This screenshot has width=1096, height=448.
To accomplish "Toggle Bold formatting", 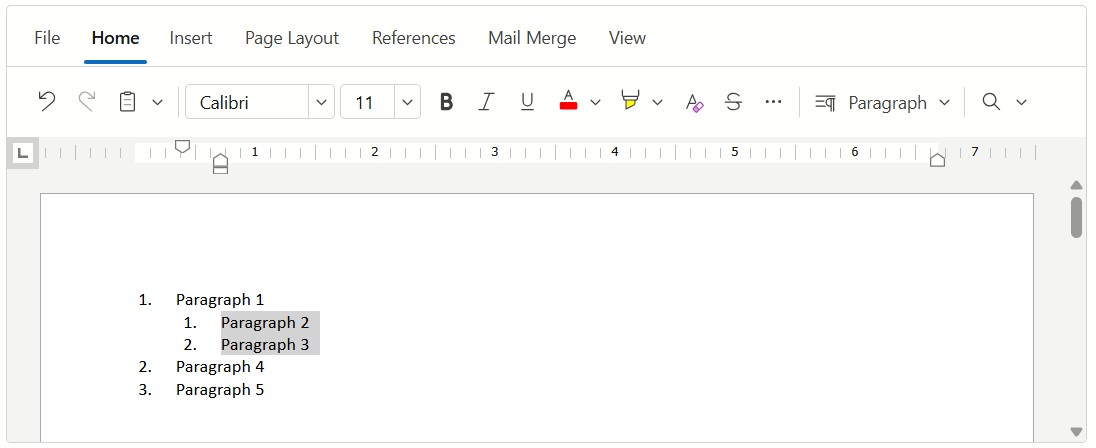I will (446, 102).
